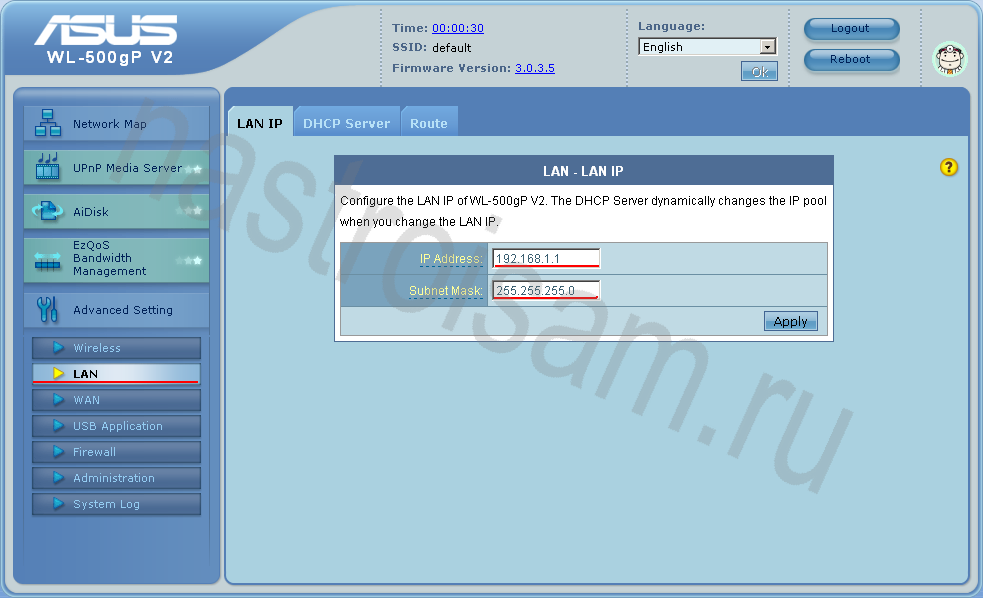Click the Advanced Setting tools icon
Screen dimensions: 985x600
pyautogui.click(x=48, y=310)
